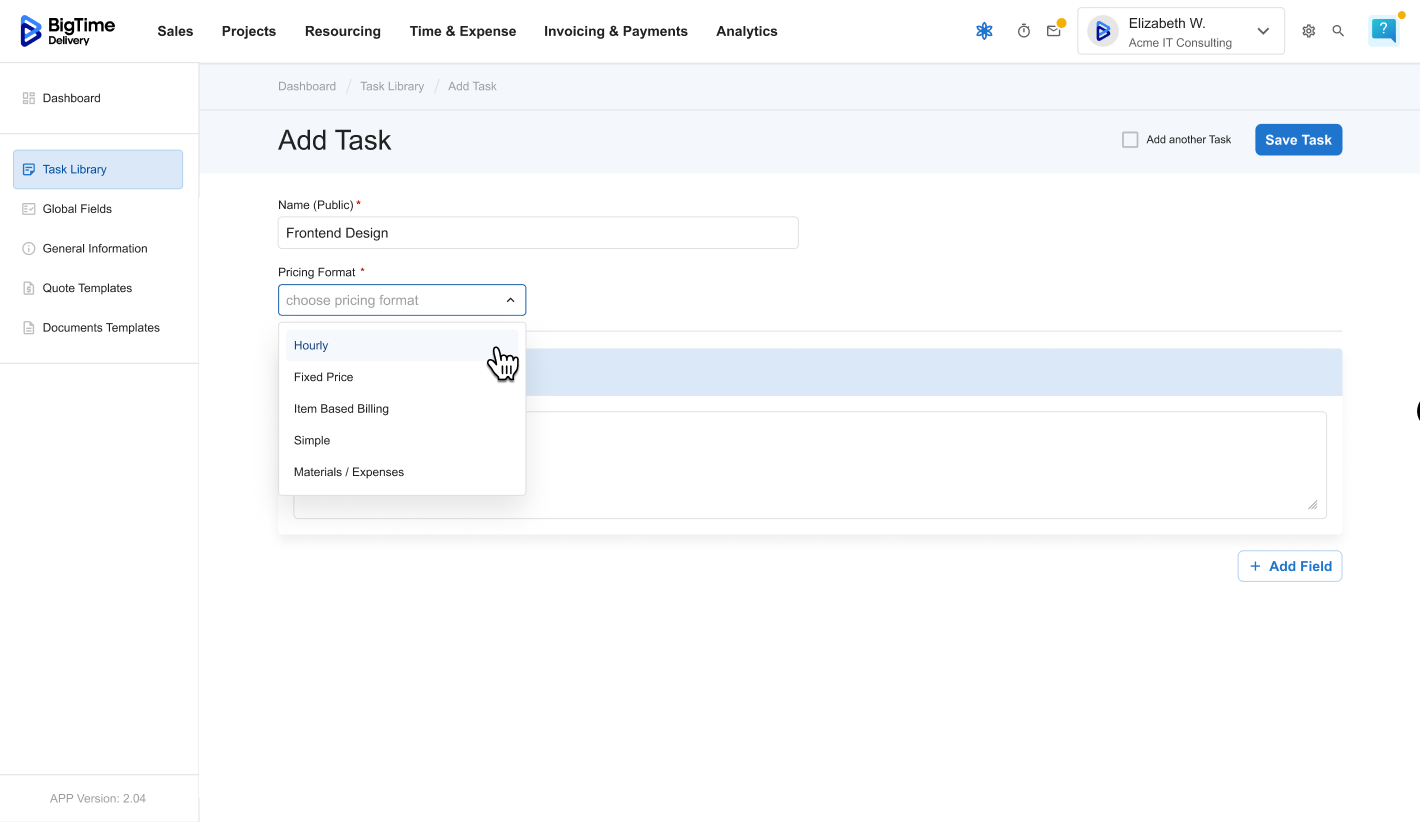Open the Invoicing & Payments menu
Viewport: 1420px width, 822px height.
(615, 31)
